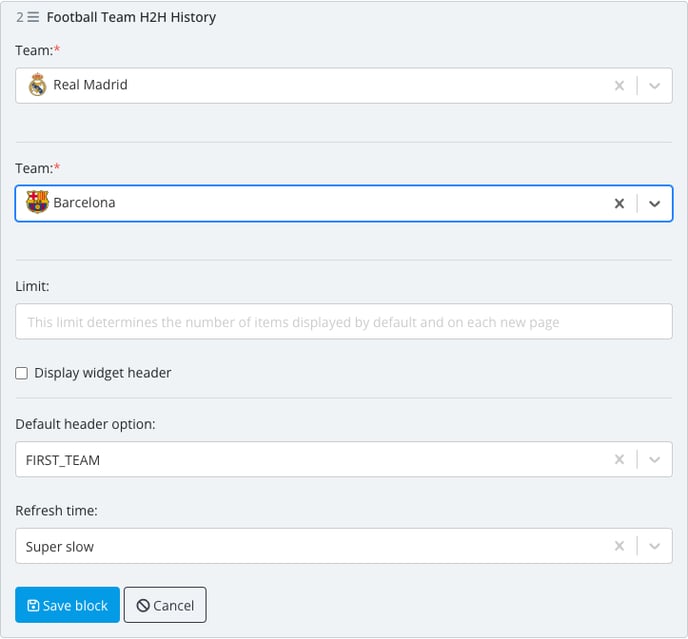
Task: Click the Real Madrid crest icon
Action: [37, 85]
